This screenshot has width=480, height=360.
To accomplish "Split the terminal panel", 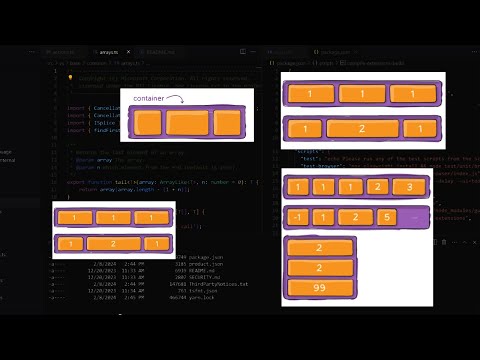I will 435,242.
